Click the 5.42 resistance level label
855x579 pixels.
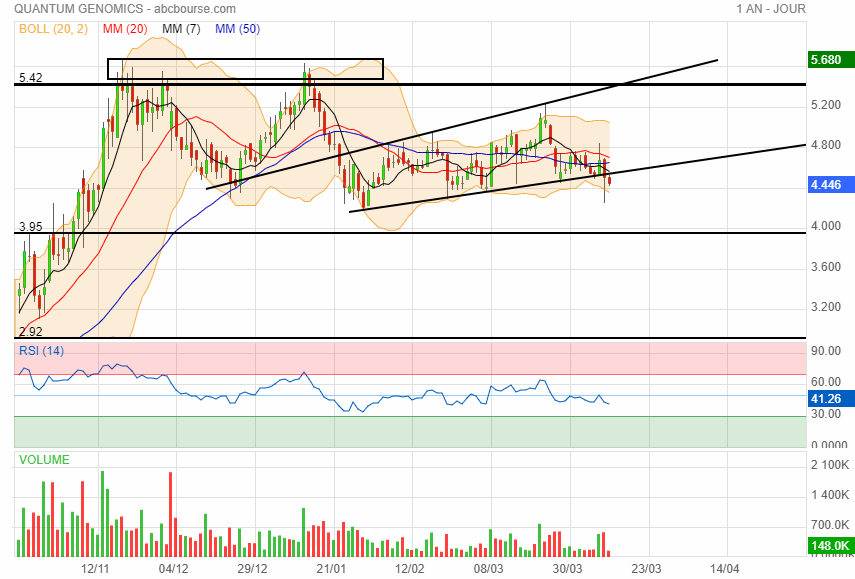[31, 77]
